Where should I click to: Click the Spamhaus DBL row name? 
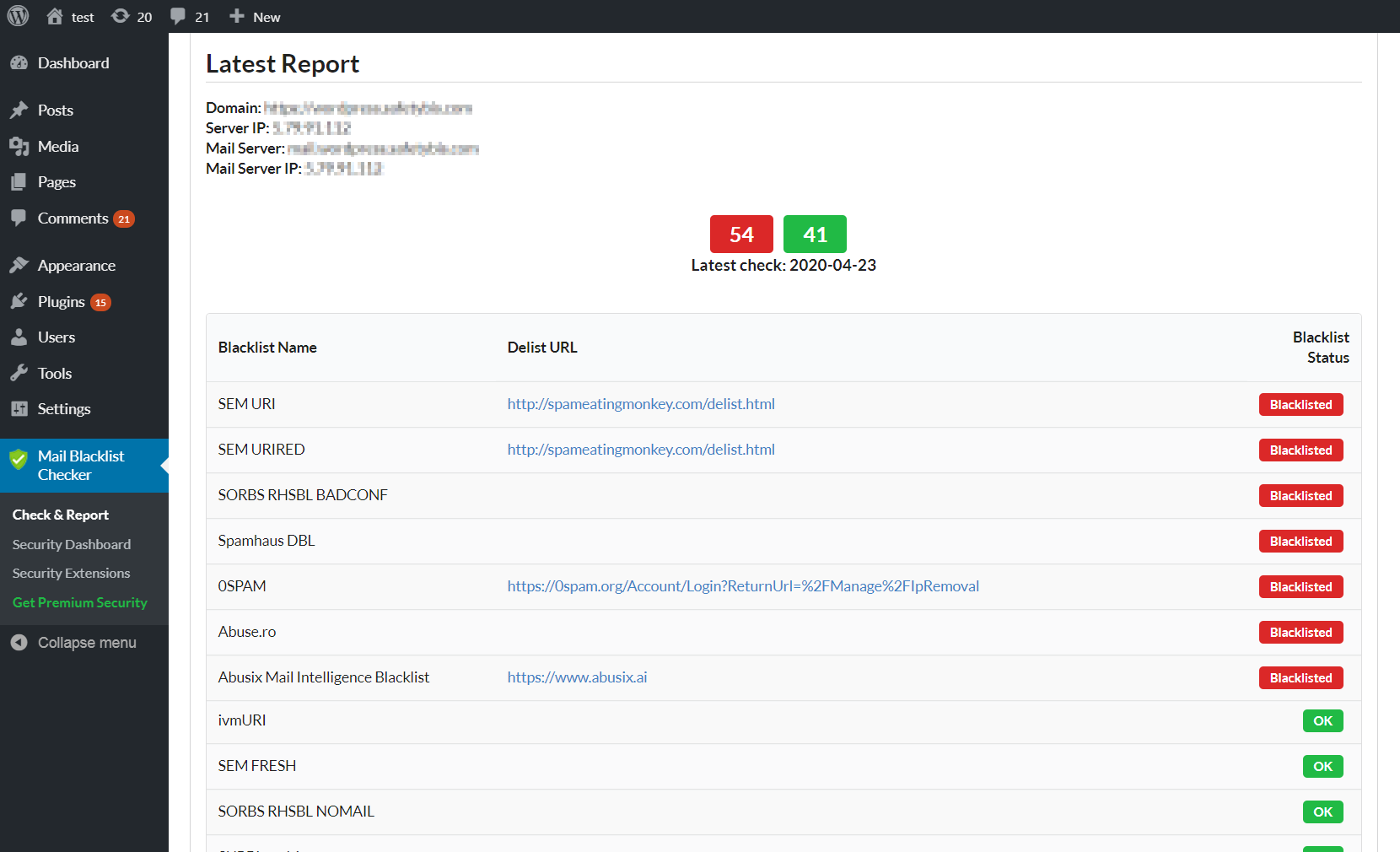pyautogui.click(x=267, y=540)
